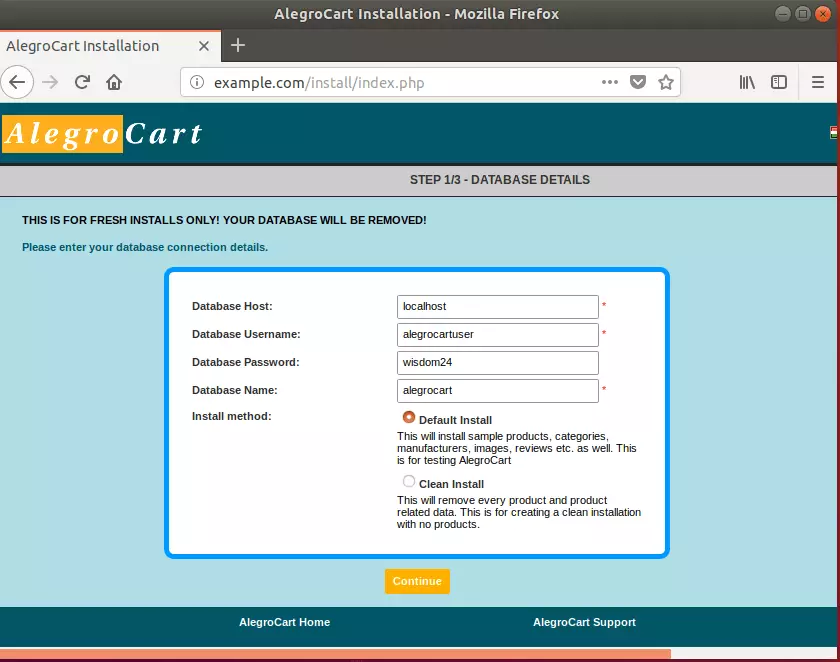Open the AlegroCart Support link
Screen dimensions: 840x662
584,622
